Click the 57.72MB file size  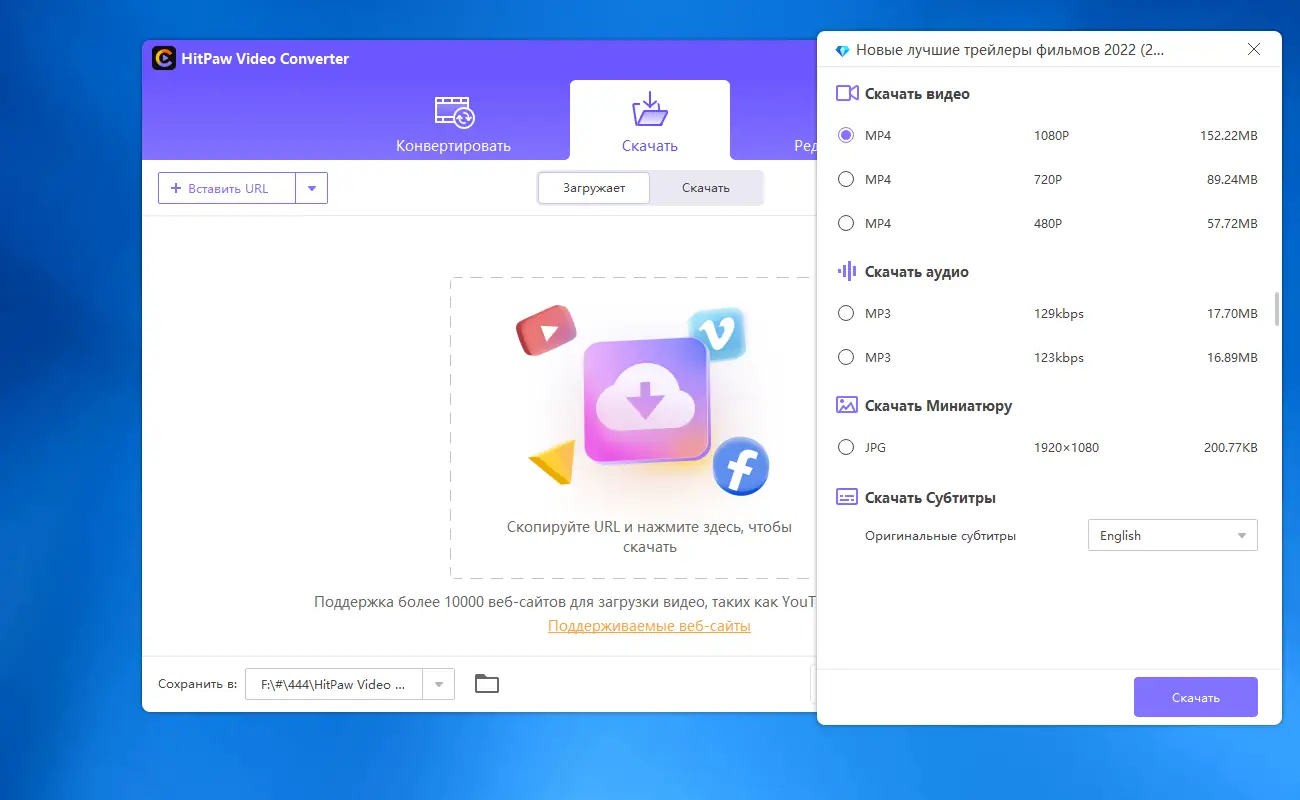tap(1232, 223)
